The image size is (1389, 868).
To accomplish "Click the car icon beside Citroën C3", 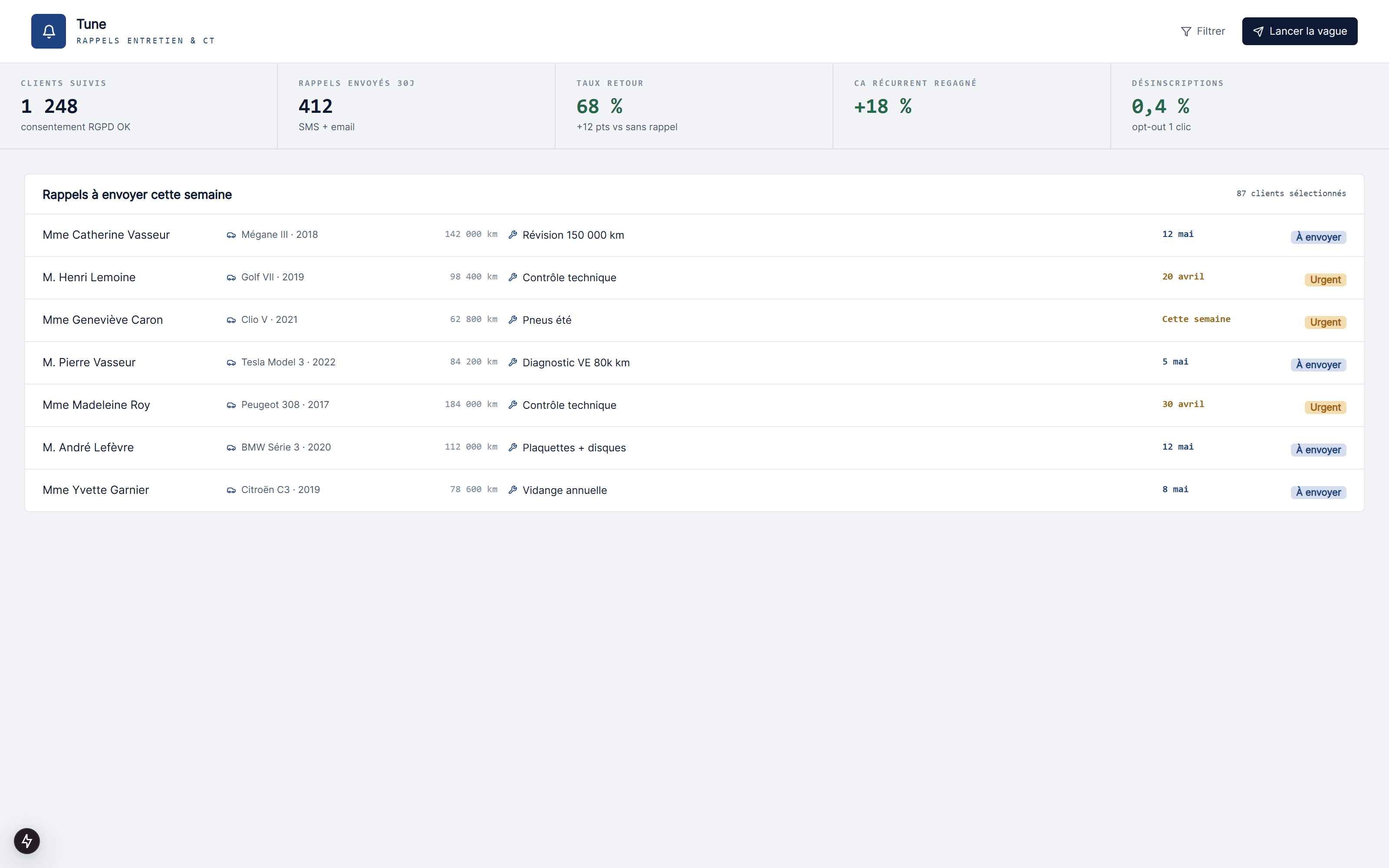I will (231, 490).
